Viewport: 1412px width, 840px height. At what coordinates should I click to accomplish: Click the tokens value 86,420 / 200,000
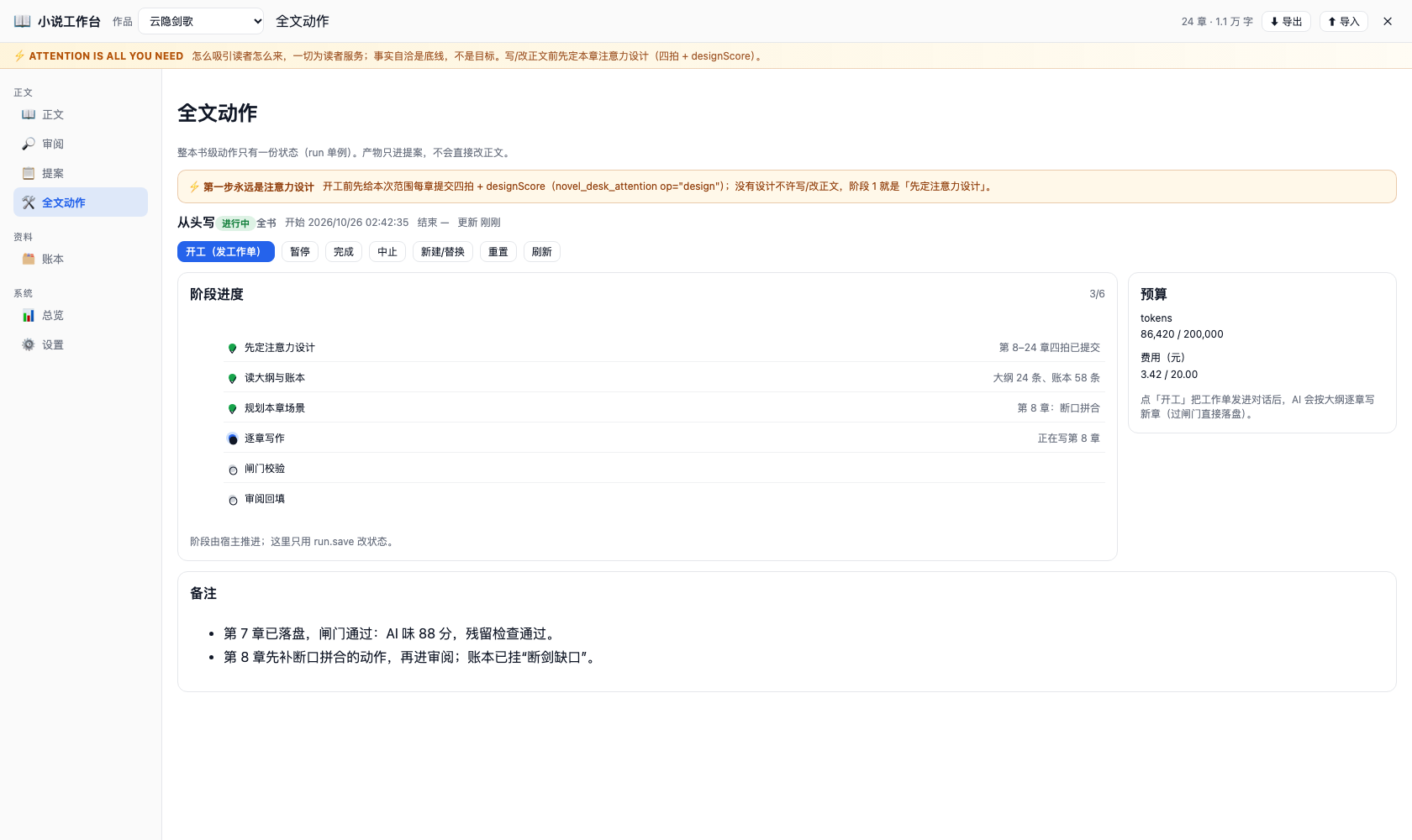[1182, 334]
